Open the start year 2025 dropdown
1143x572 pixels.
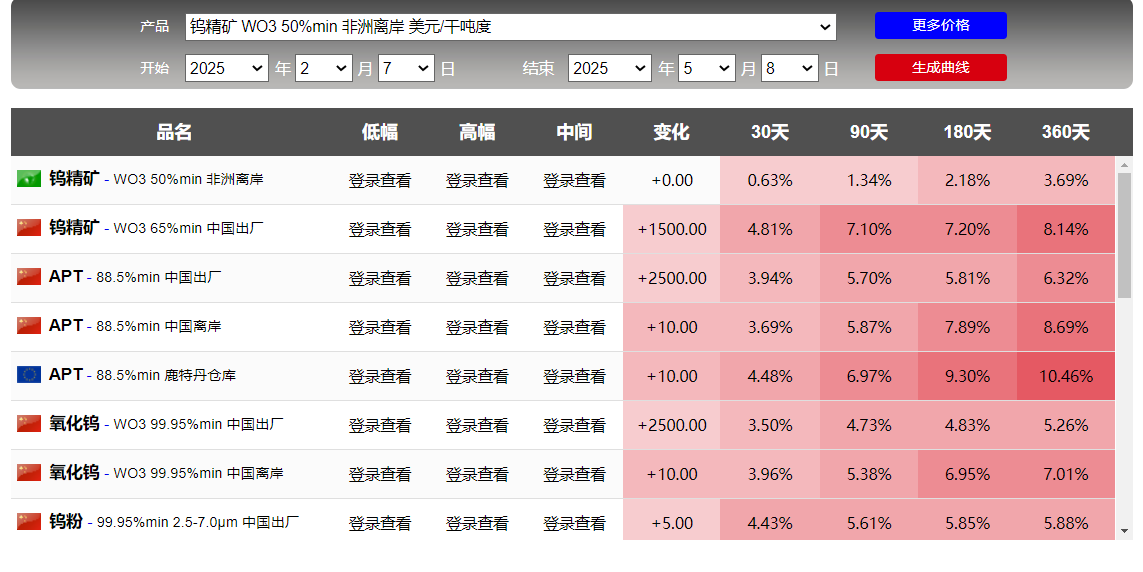tap(227, 68)
